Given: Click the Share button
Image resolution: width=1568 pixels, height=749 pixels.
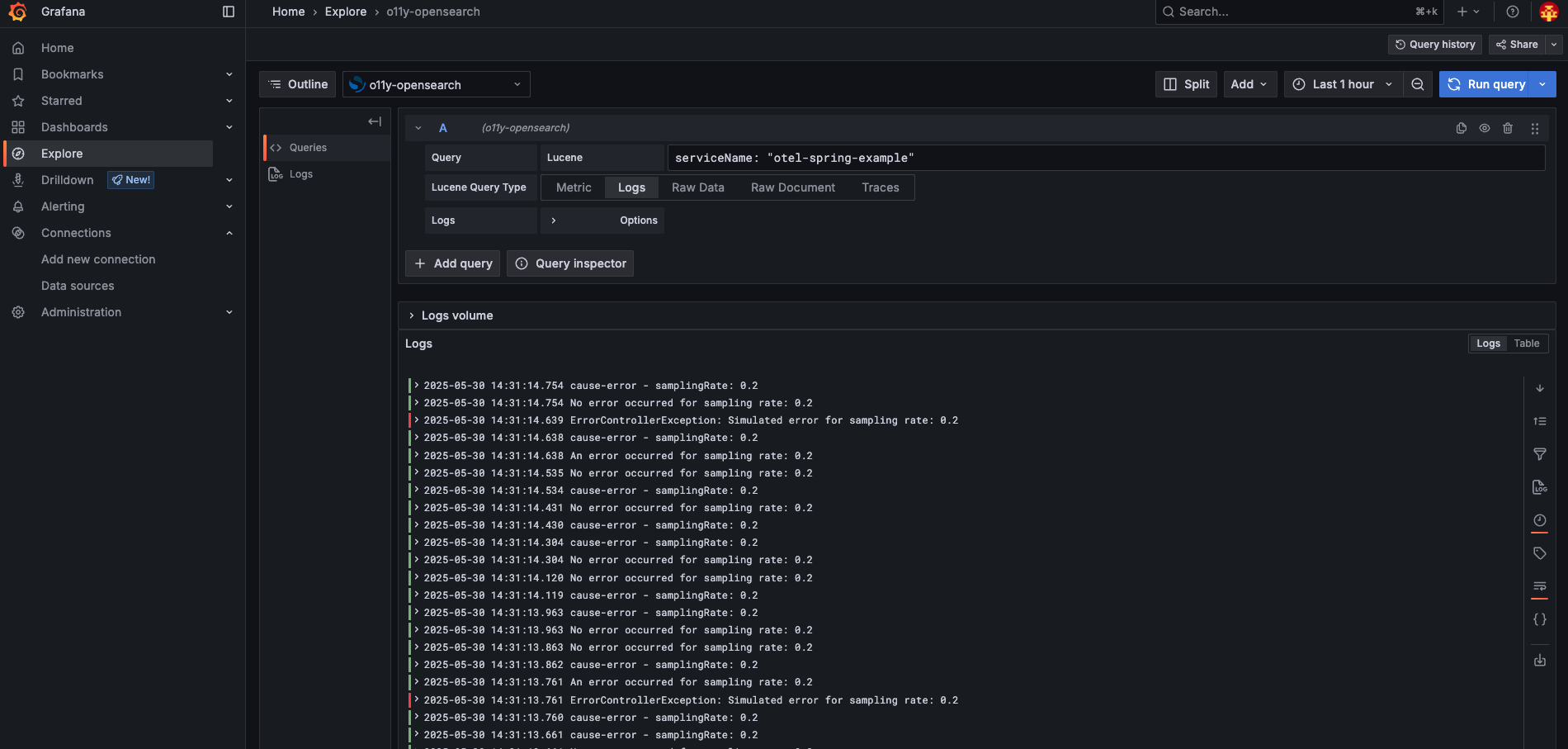Looking at the screenshot, I should (x=1517, y=45).
